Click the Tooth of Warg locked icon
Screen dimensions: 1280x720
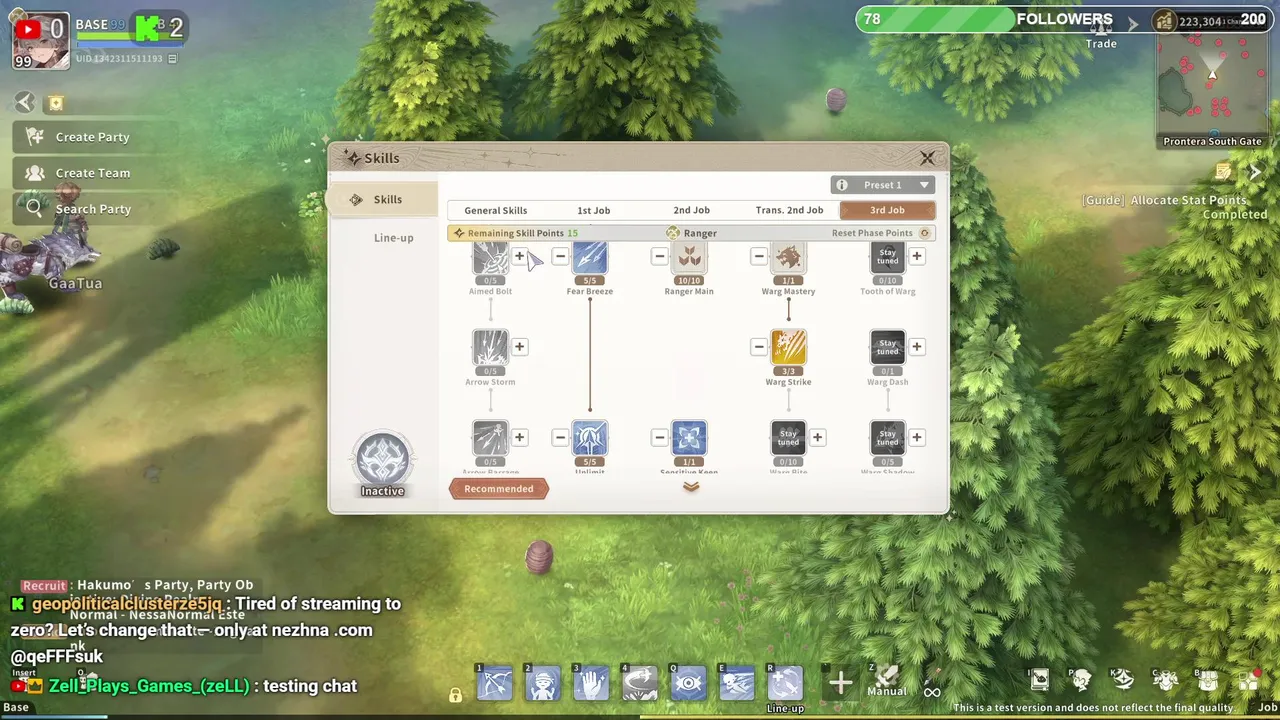(x=888, y=258)
